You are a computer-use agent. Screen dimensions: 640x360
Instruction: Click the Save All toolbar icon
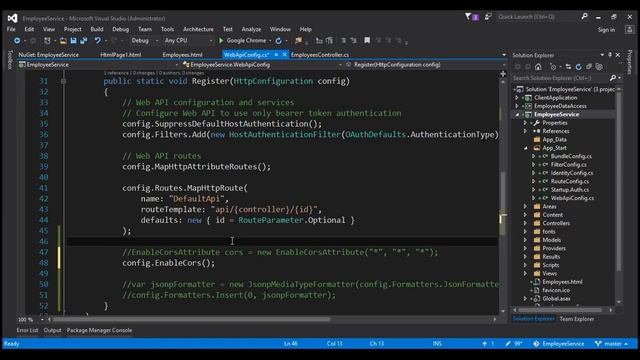click(x=84, y=40)
